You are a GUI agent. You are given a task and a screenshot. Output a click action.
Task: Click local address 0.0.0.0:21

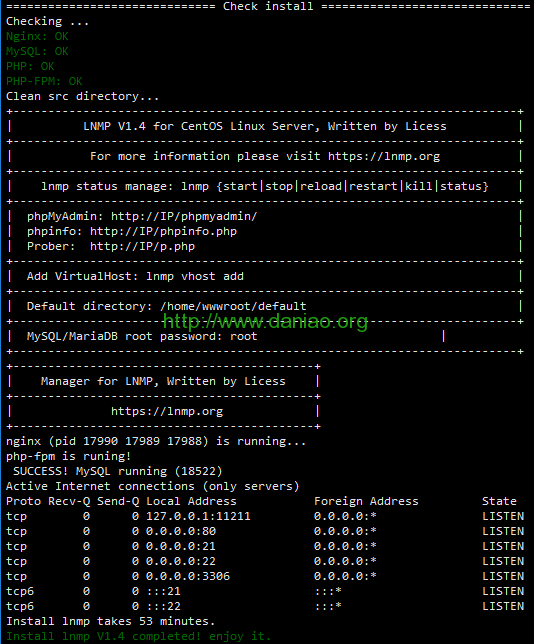(181, 546)
